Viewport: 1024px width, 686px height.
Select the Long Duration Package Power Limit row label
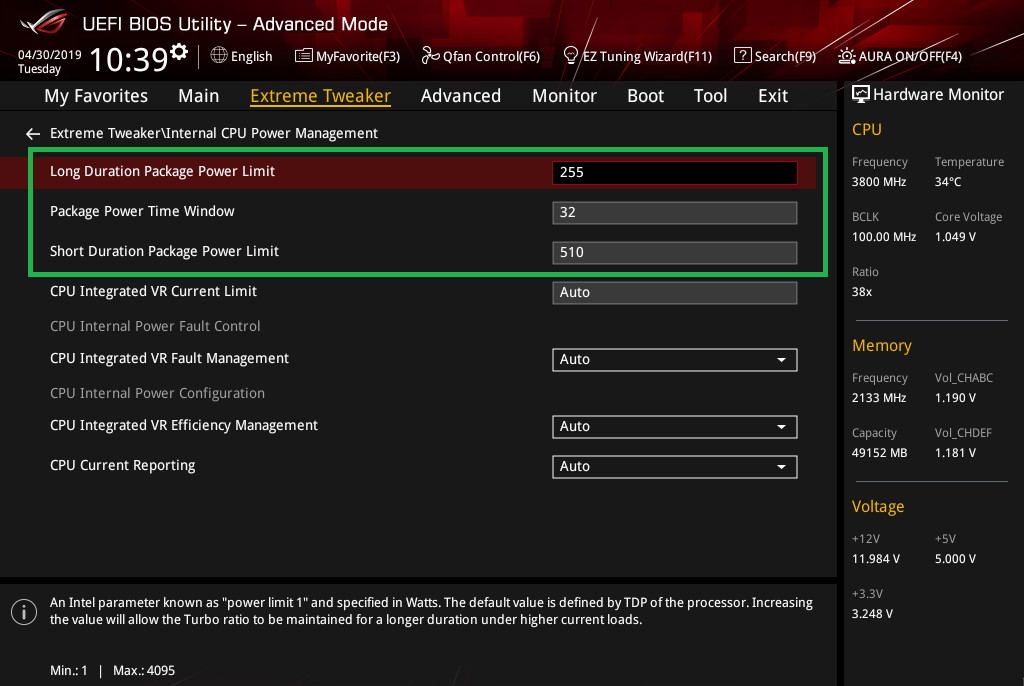point(162,171)
